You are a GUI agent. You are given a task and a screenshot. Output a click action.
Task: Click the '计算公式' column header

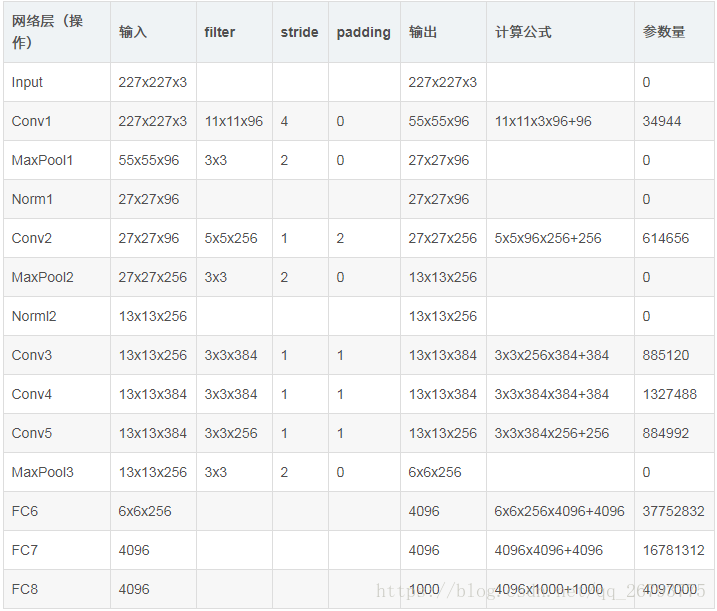tap(523, 32)
